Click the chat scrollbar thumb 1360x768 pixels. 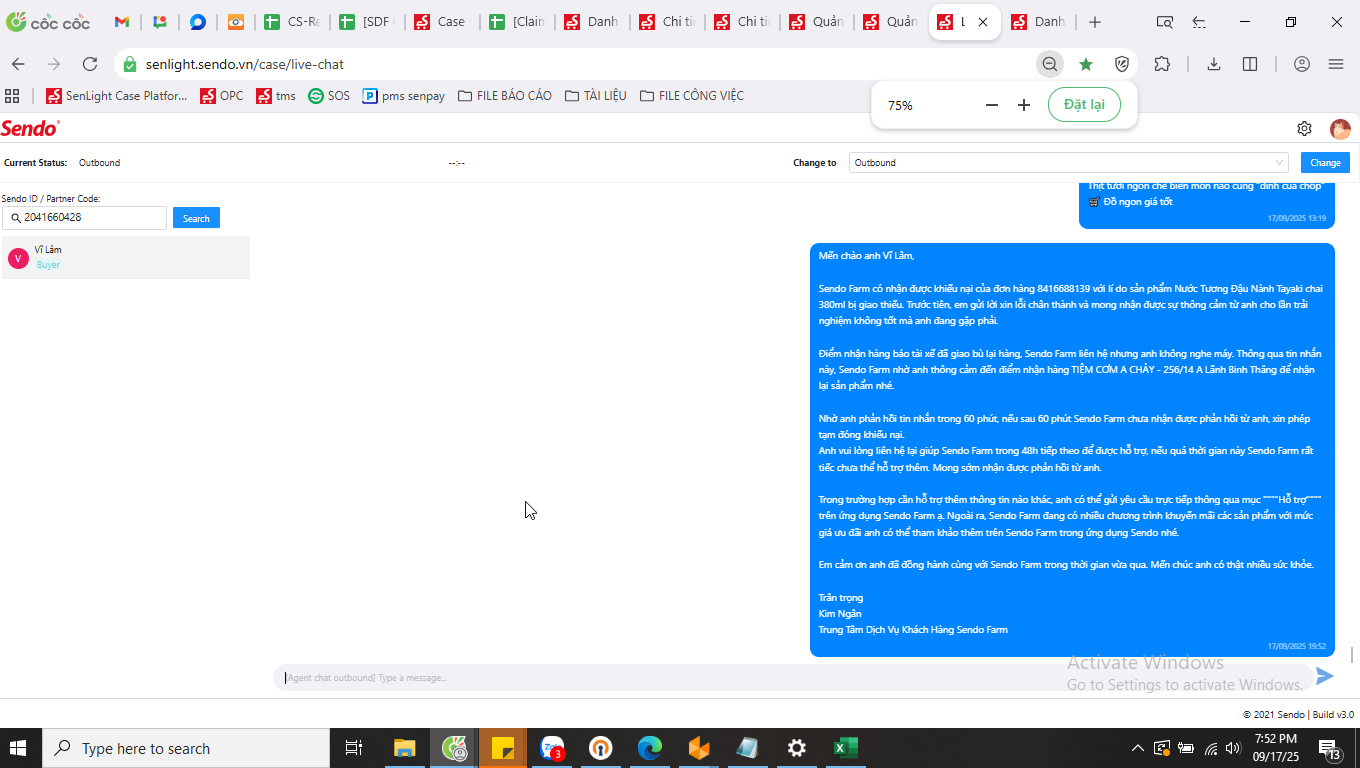[1353, 654]
